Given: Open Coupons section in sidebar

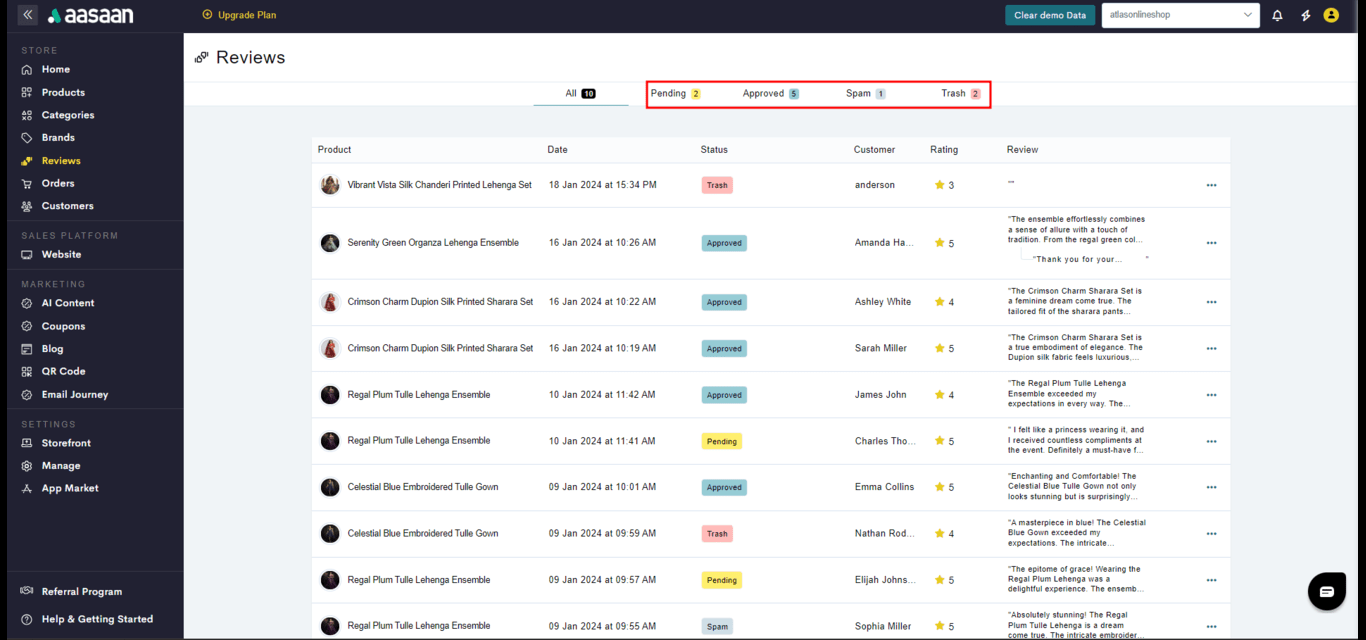Looking at the screenshot, I should pyautogui.click(x=63, y=326).
